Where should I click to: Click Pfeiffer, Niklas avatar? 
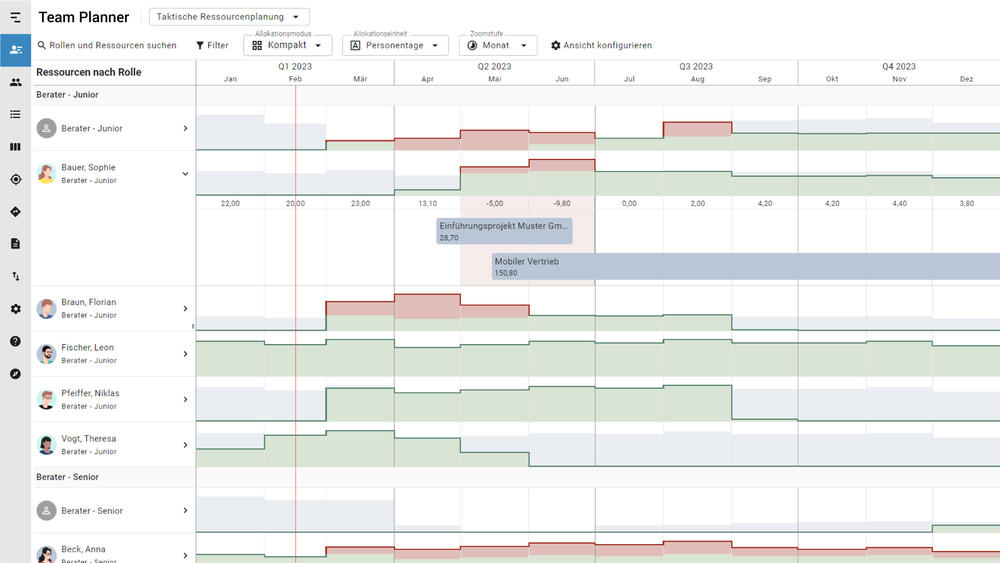(46, 399)
